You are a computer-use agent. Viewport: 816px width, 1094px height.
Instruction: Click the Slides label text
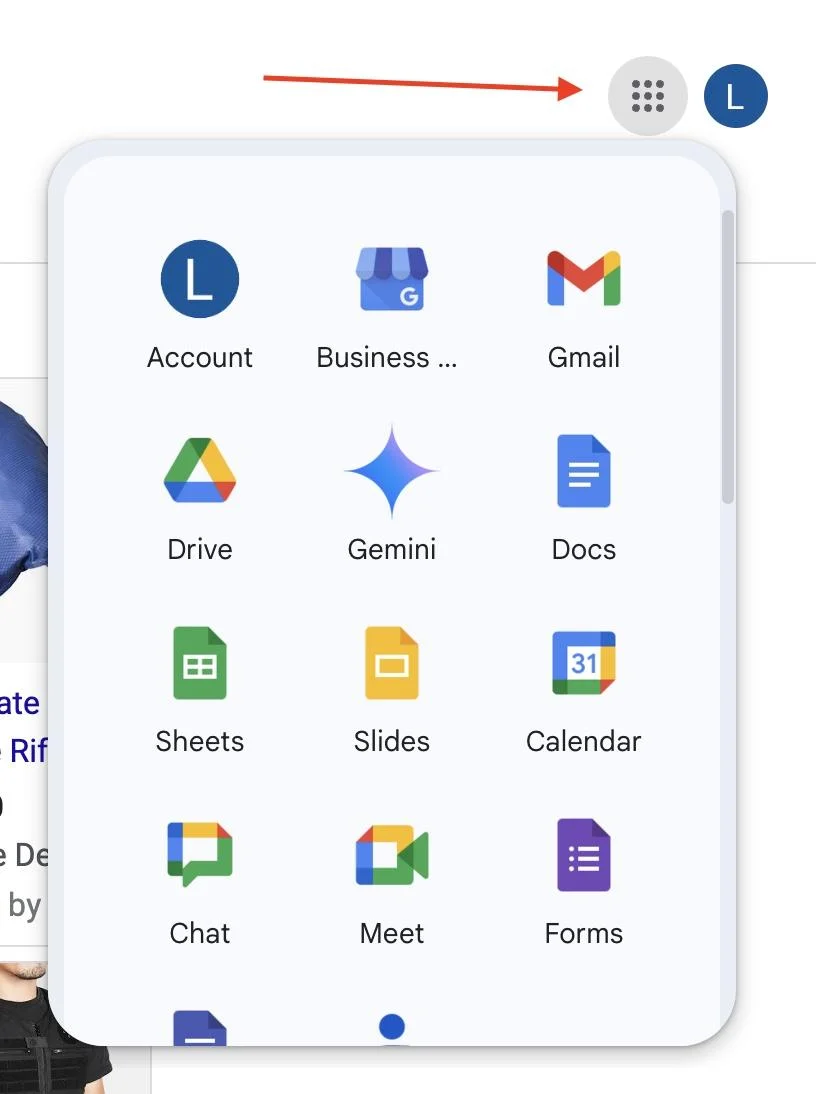click(392, 741)
